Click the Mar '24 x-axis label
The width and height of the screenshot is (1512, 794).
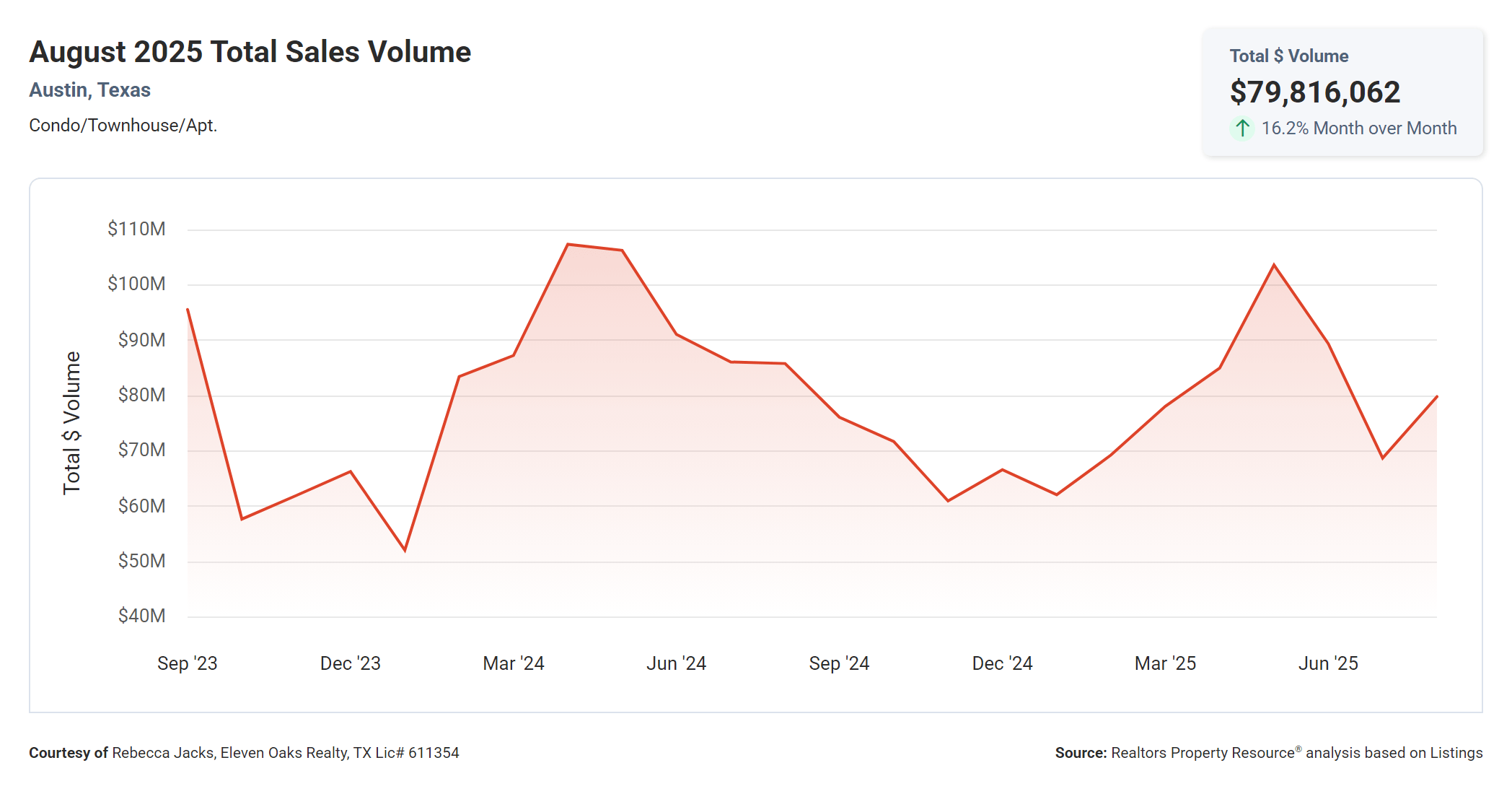point(513,663)
